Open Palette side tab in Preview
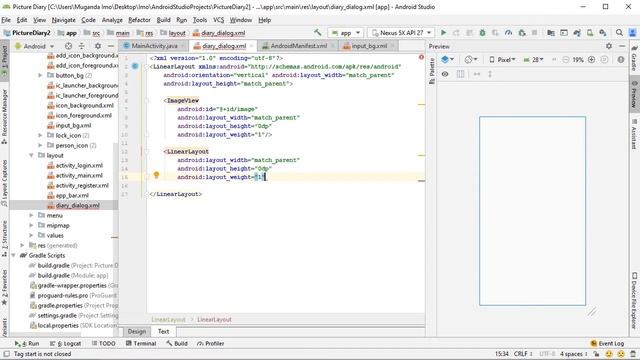This screenshot has height=360, width=640. [431, 71]
